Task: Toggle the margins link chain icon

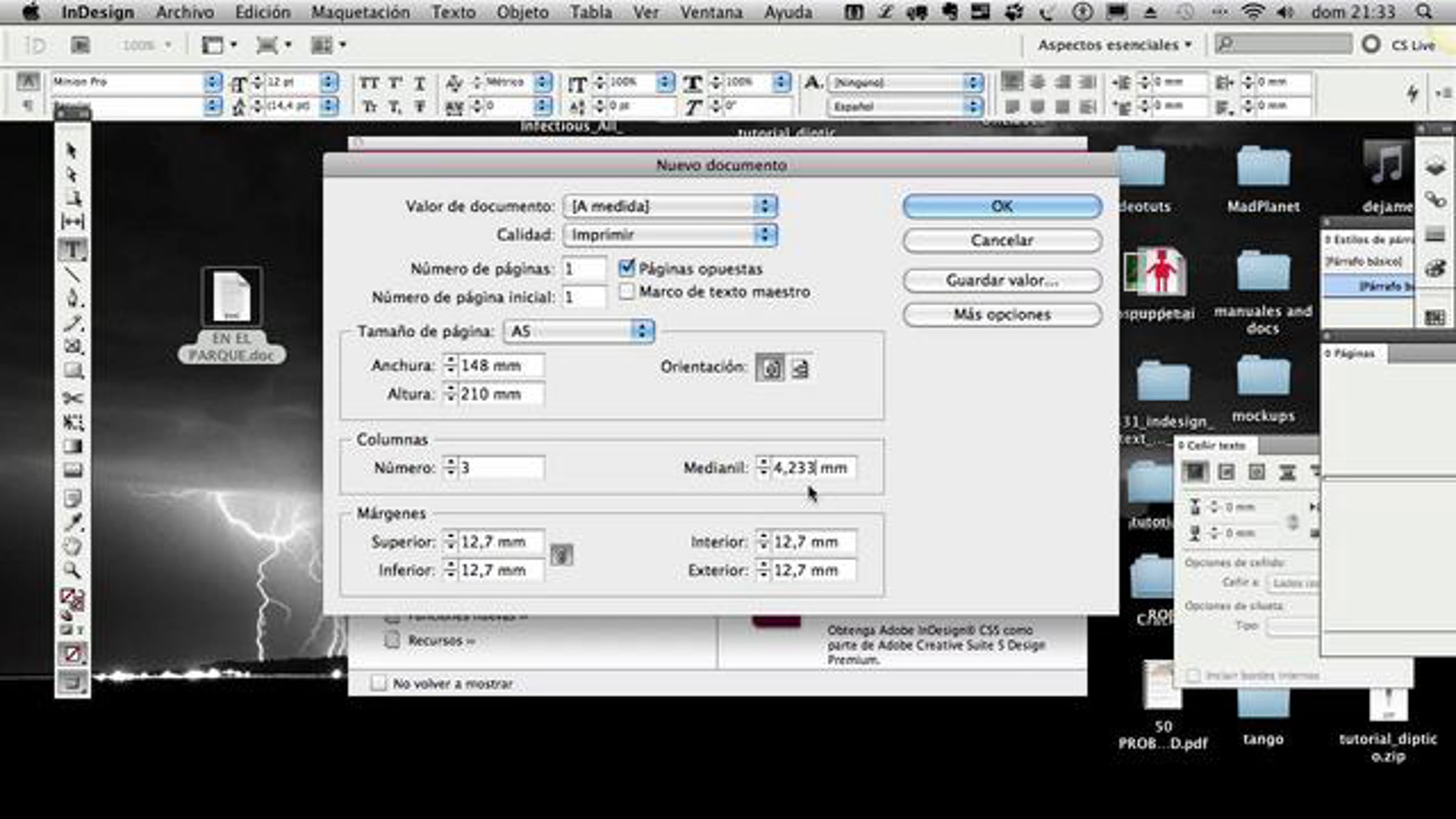Action: 561,555
